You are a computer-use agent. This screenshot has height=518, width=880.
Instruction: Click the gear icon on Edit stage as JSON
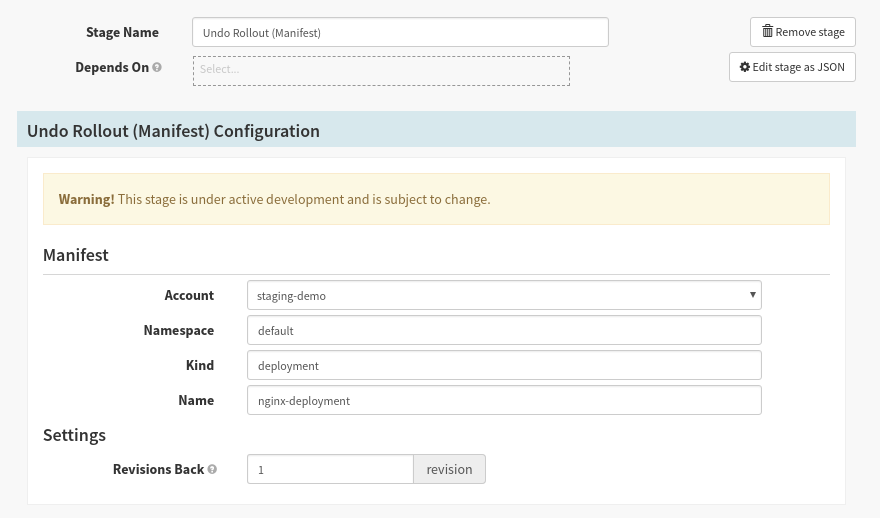pos(744,68)
